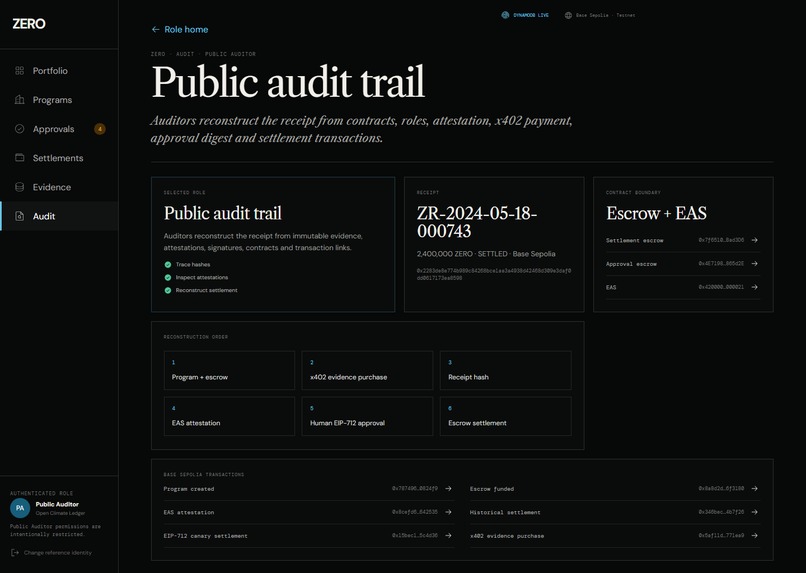Click the arrow in the EAS contract row
Screen dimensions: 806x573
click(x=754, y=287)
